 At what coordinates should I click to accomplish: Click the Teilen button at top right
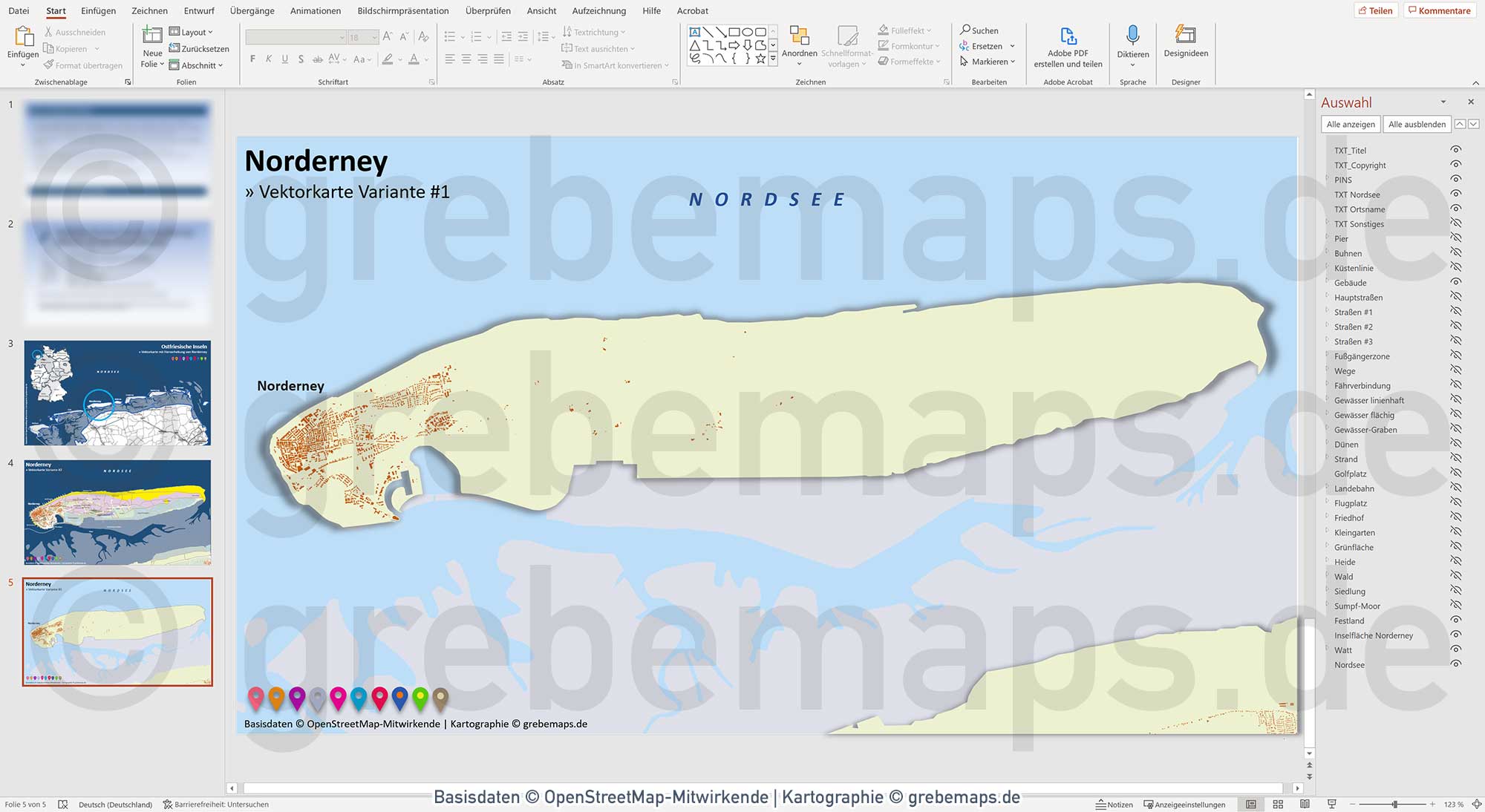click(x=1376, y=10)
